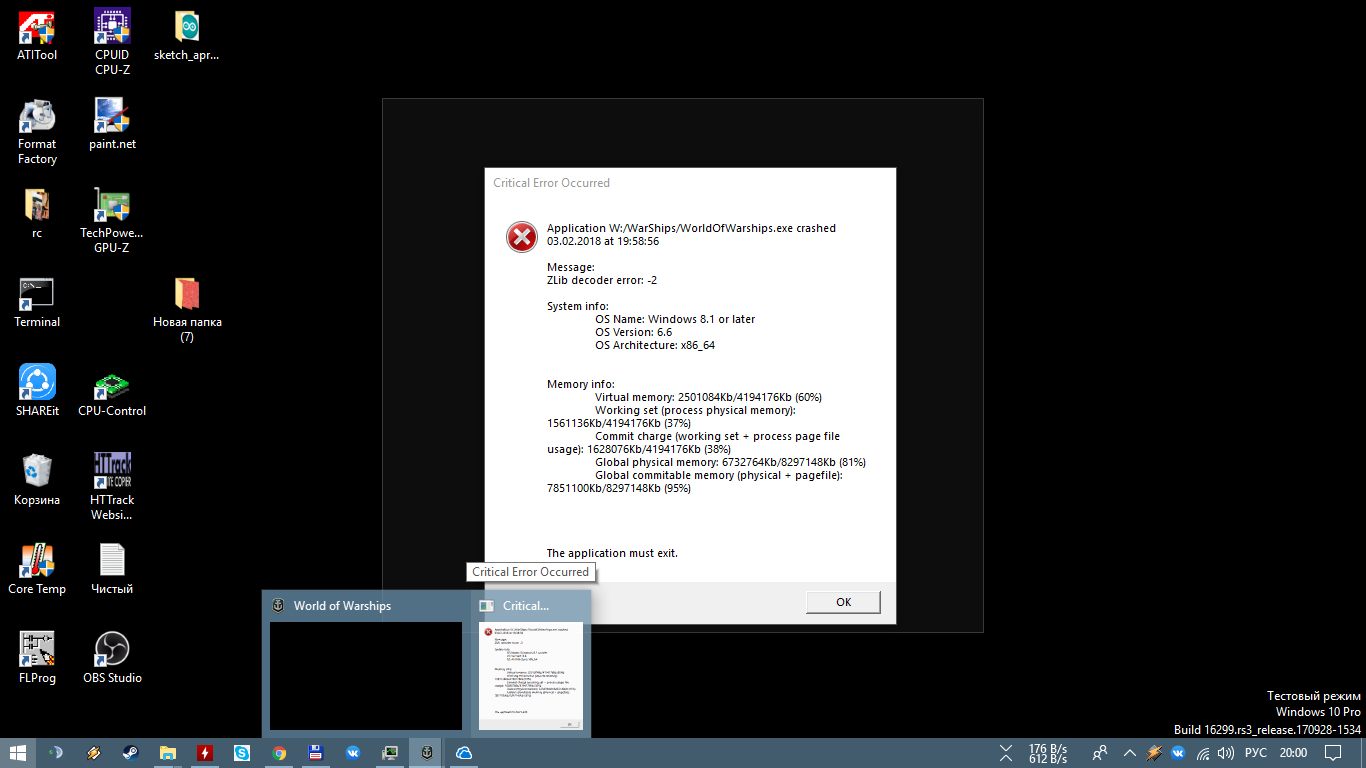Open the Wi-Fi network tray icon
This screenshot has width=1366, height=768.
pyautogui.click(x=1203, y=753)
